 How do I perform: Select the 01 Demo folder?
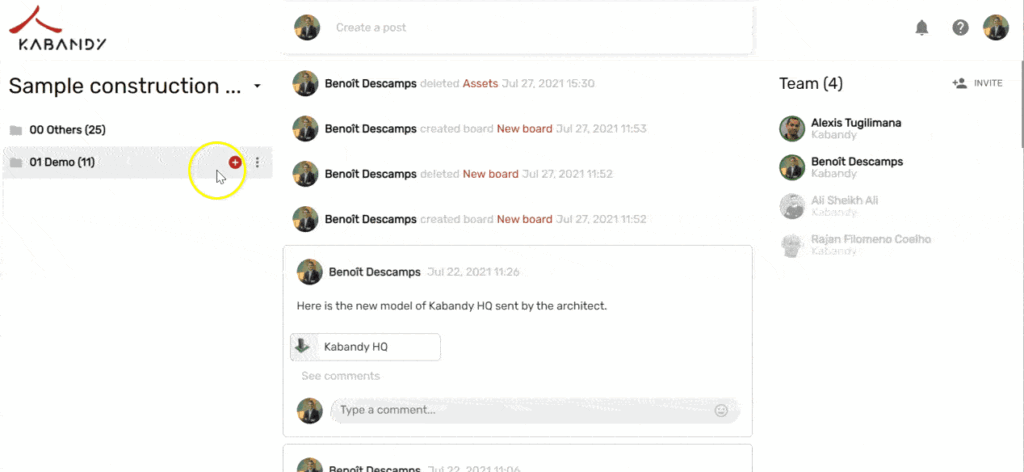(x=137, y=163)
